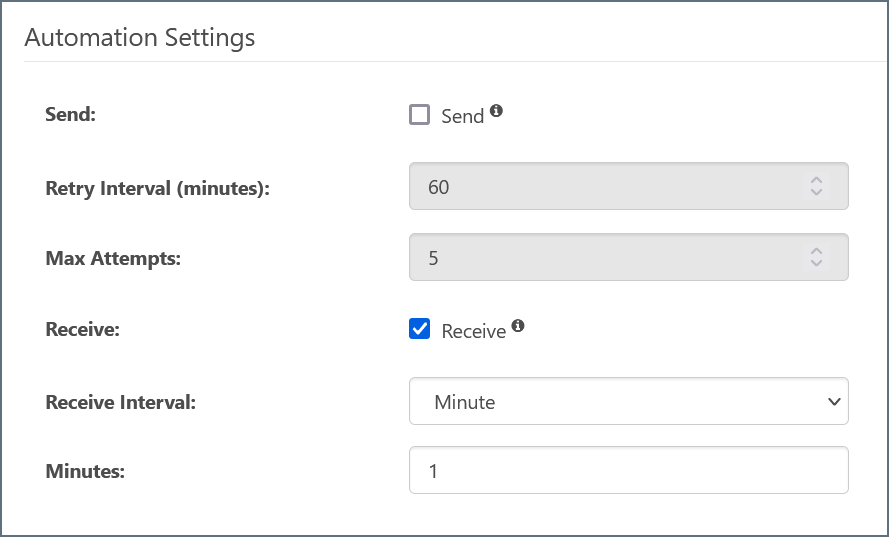Increase Max Attempts with the up arrow
This screenshot has height=537, width=889.
pos(816,252)
